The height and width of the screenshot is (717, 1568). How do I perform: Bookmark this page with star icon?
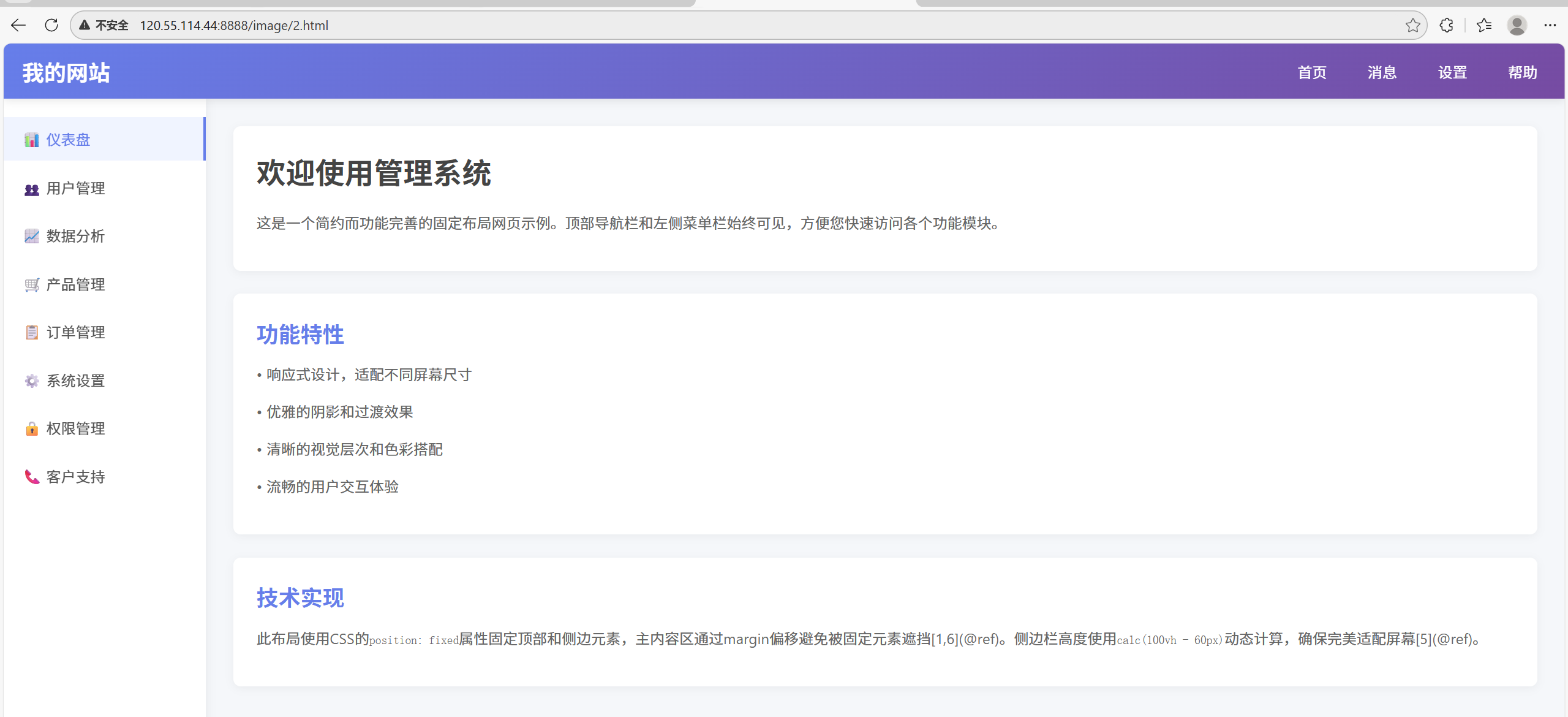click(x=1412, y=26)
